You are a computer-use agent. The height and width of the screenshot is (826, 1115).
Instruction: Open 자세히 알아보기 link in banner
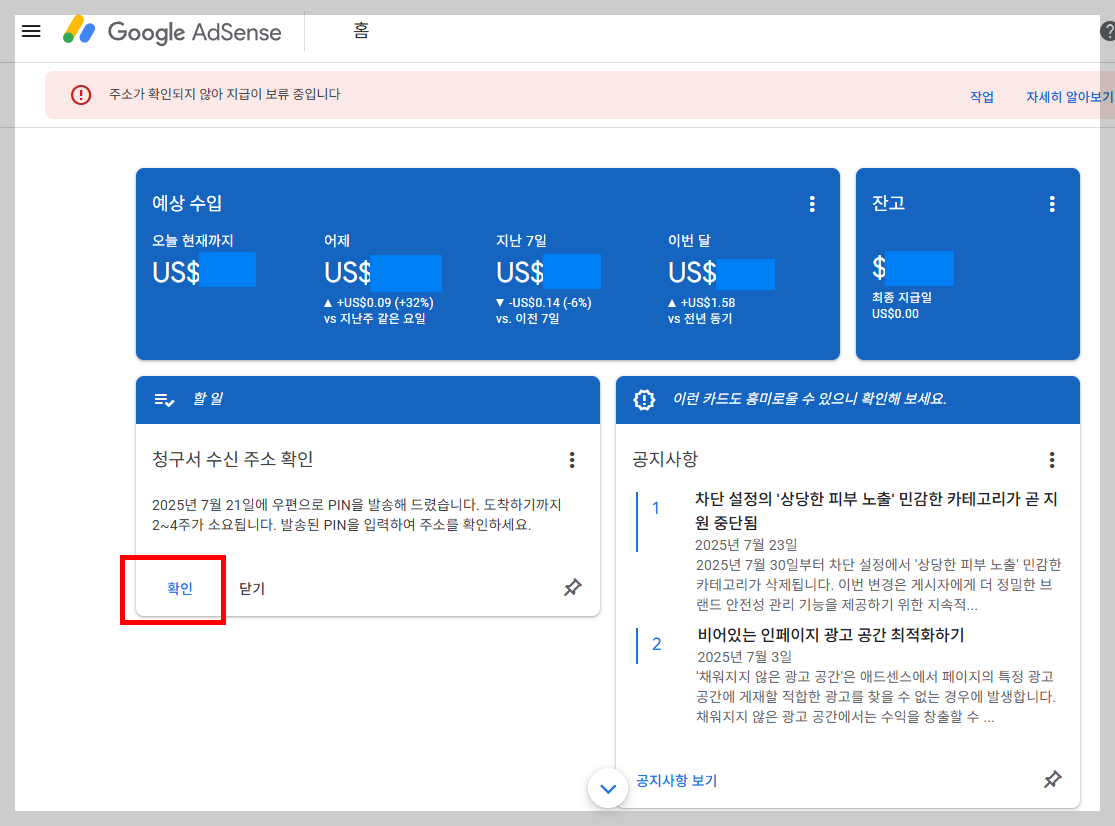(x=1069, y=97)
